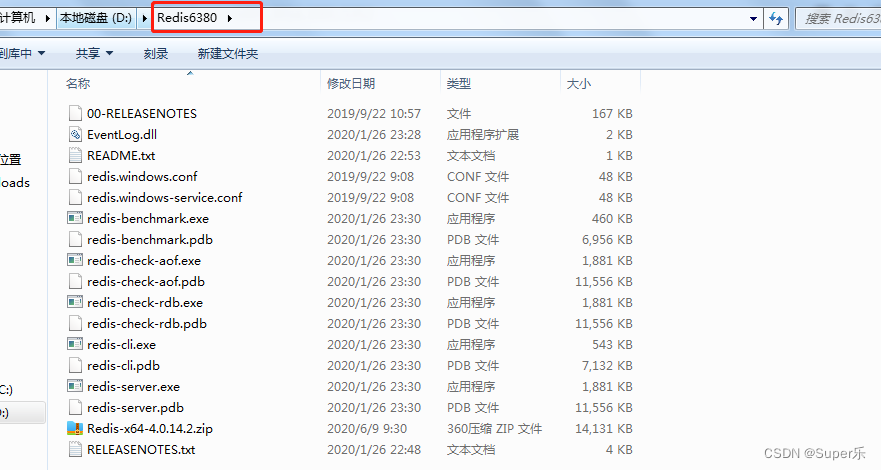This screenshot has width=881, height=470.
Task: Click the redis-server.exe application icon
Action: pos(75,386)
